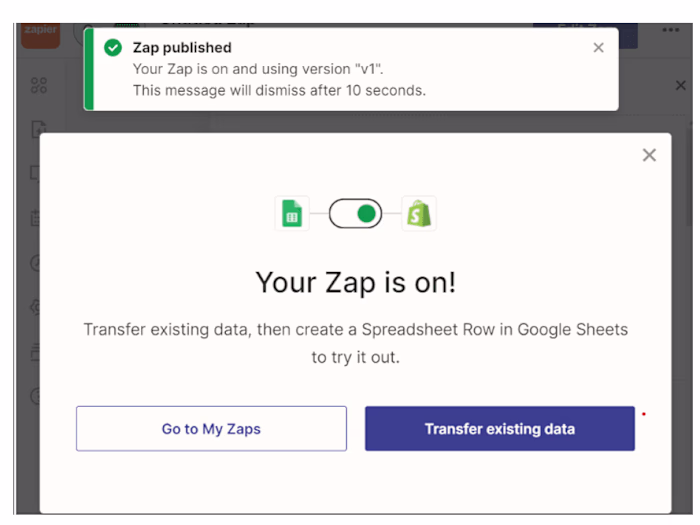Start Transfer existing data
This screenshot has width=700, height=525.
coord(499,428)
